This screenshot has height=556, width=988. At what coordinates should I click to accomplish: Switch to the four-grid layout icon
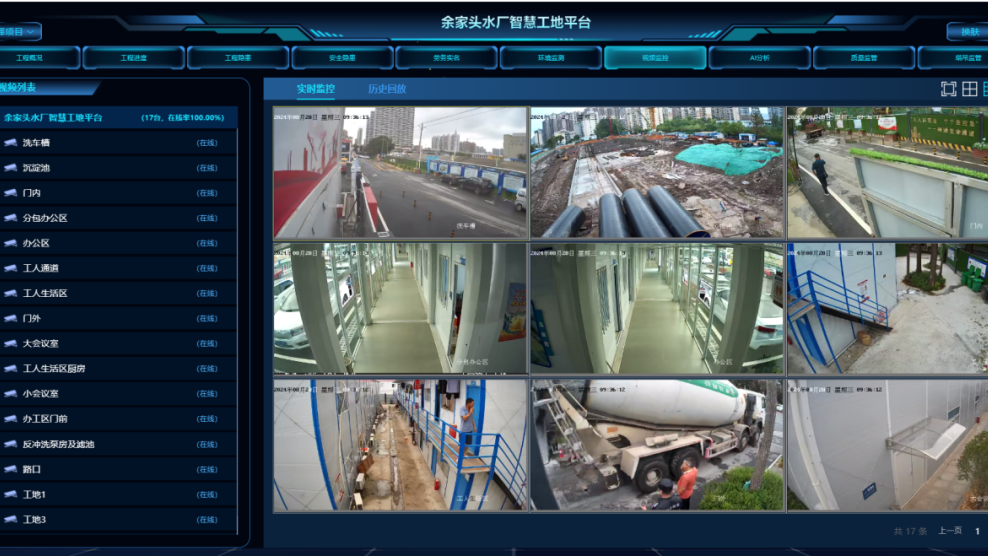(969, 89)
